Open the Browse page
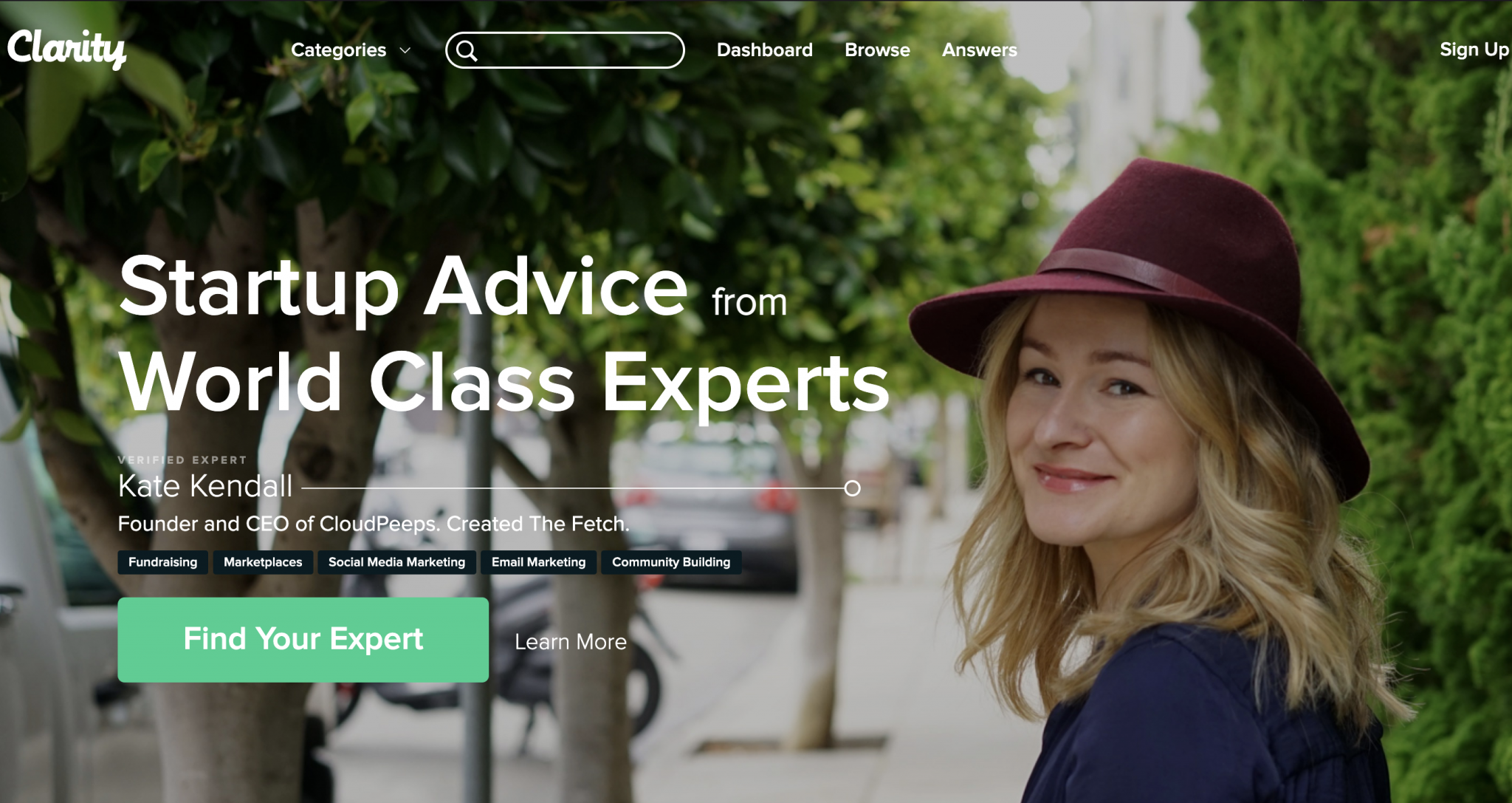The image size is (1512, 803). point(877,50)
